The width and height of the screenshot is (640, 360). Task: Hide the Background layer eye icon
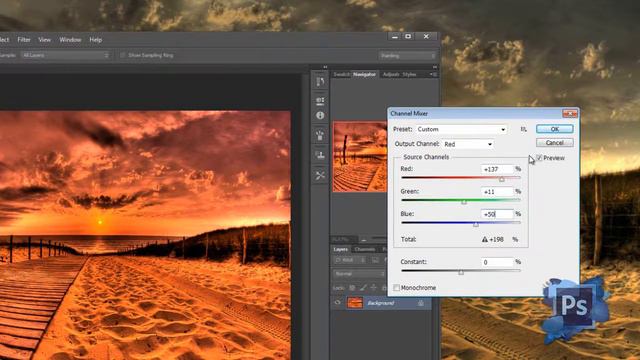[338, 303]
